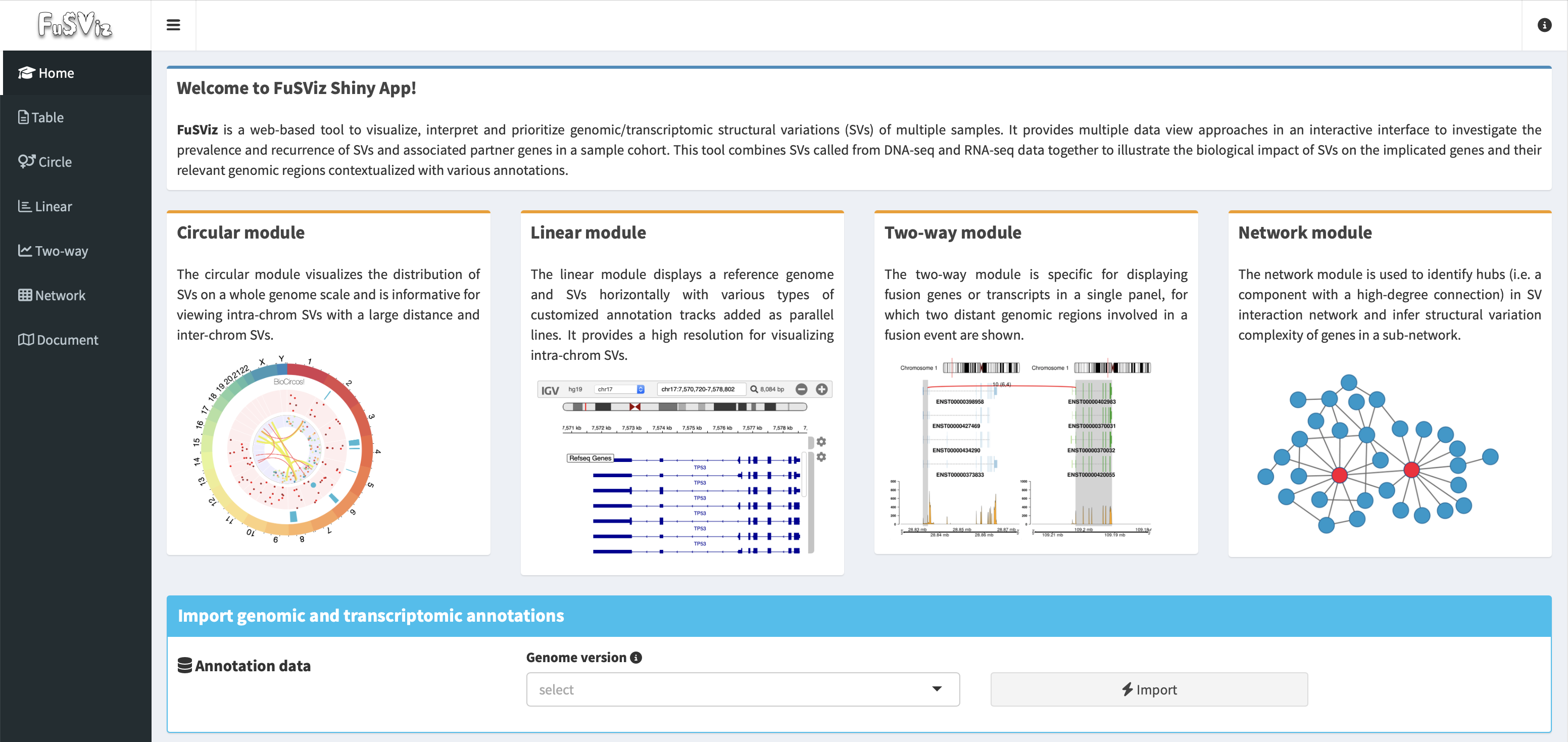
Task: Expand the Genome version select dropdown
Action: 743,689
